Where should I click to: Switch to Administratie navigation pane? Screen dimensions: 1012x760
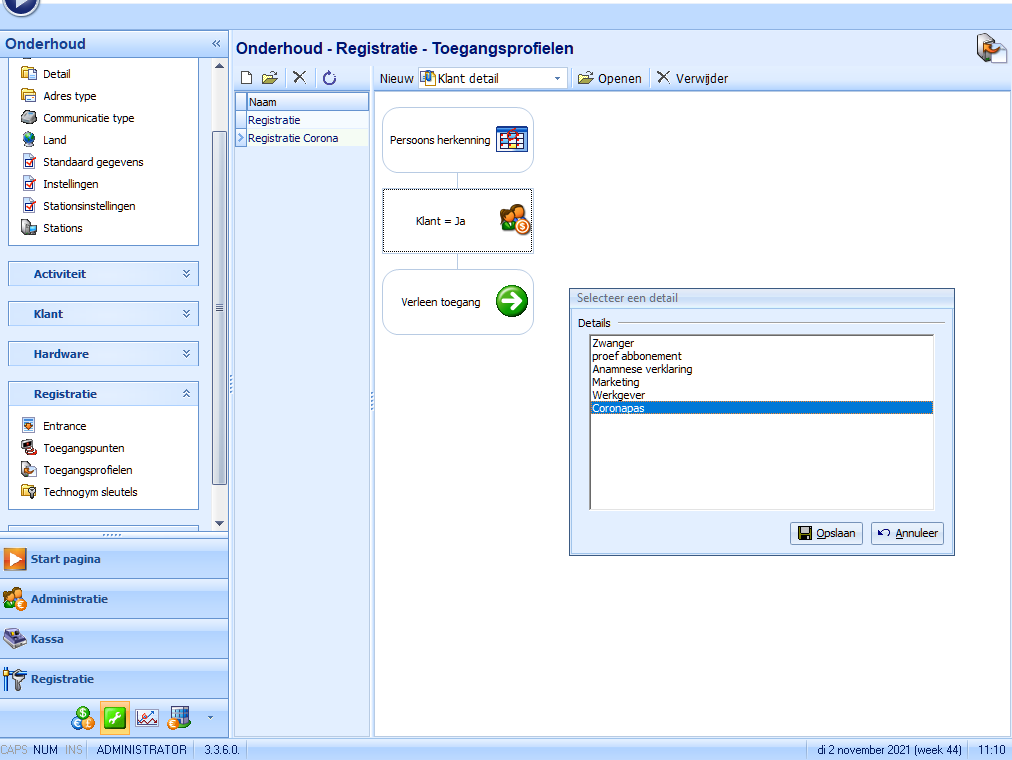click(x=68, y=599)
